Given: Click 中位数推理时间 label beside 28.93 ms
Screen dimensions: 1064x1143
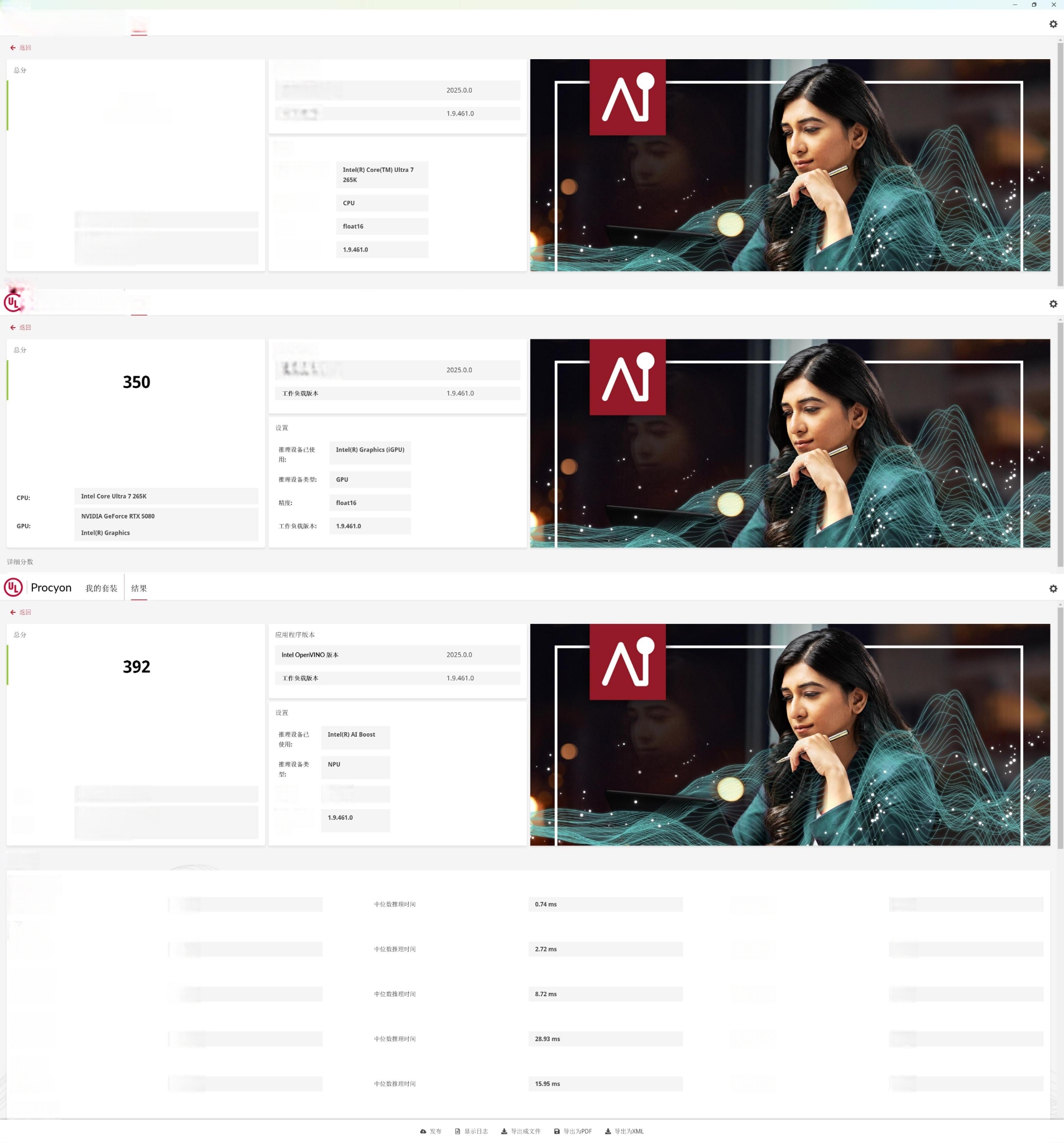Looking at the screenshot, I should tap(395, 1039).
